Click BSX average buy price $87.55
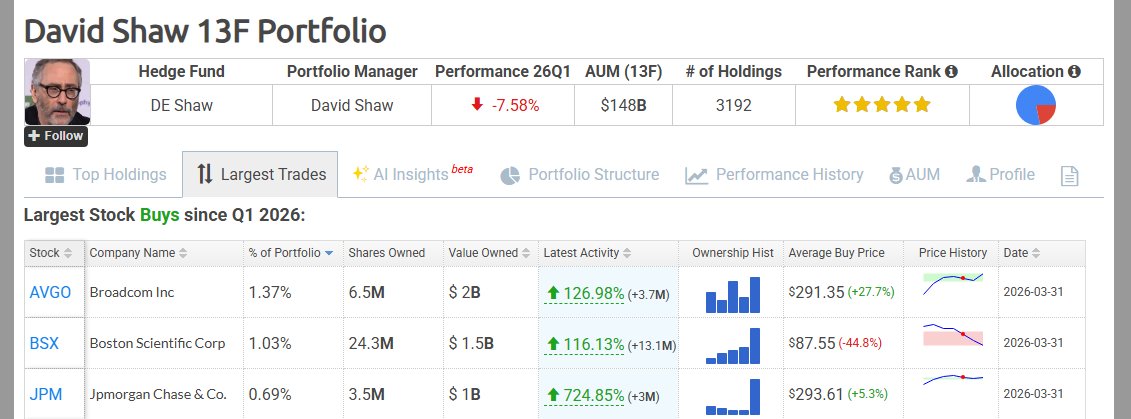The image size is (1131, 419). pos(811,343)
